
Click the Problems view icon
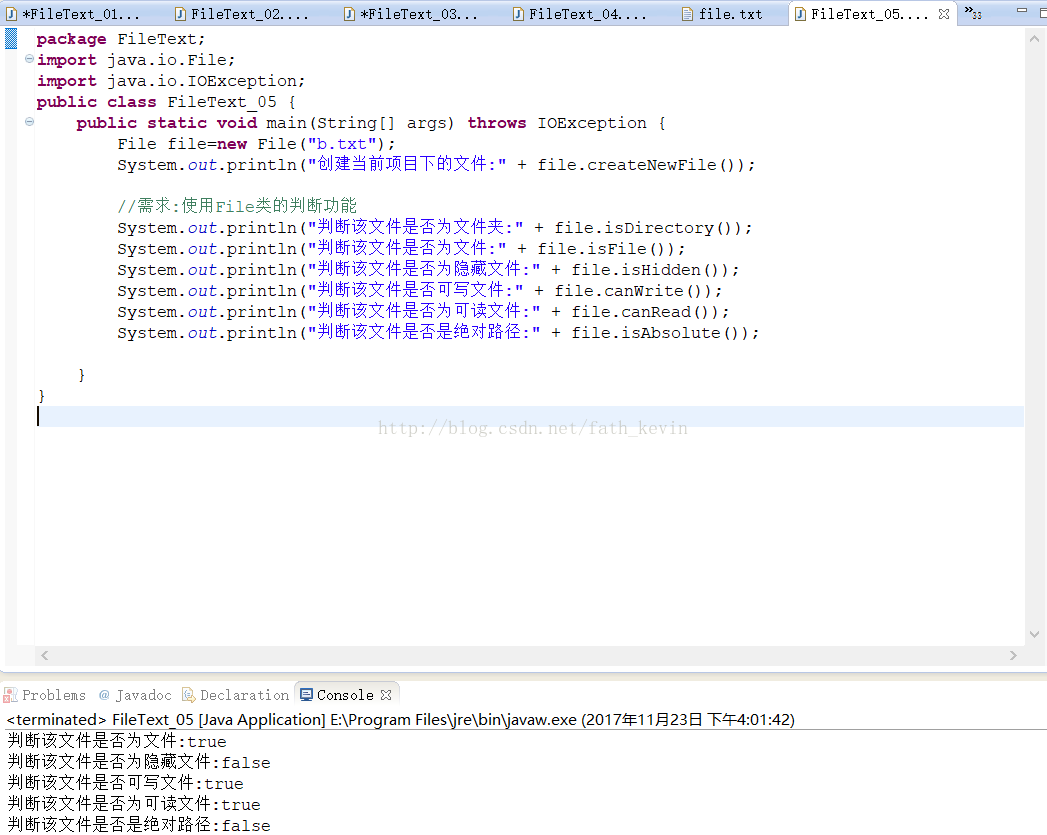(10, 695)
